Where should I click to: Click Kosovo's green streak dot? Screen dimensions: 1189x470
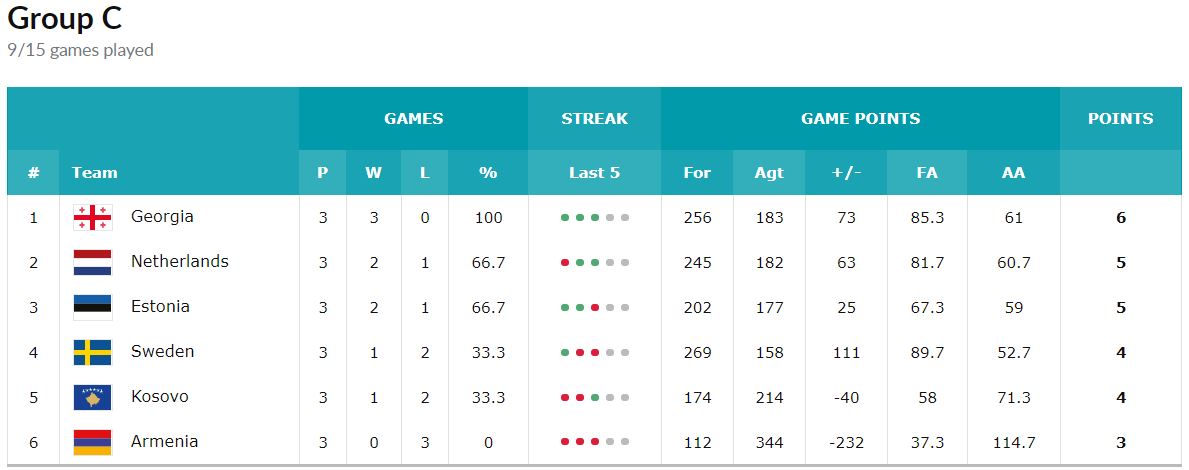point(594,398)
